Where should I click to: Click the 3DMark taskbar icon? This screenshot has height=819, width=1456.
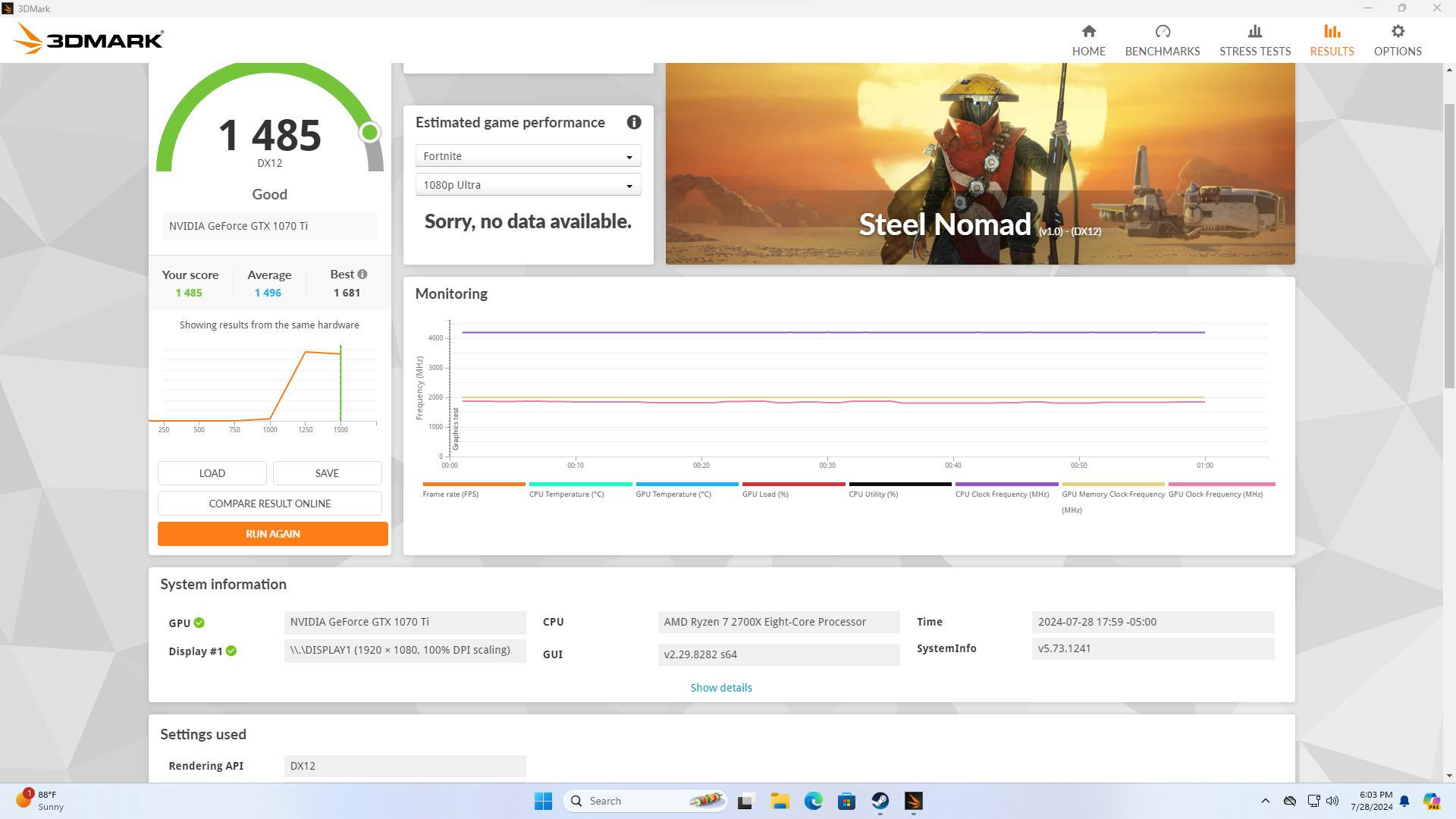click(x=913, y=801)
